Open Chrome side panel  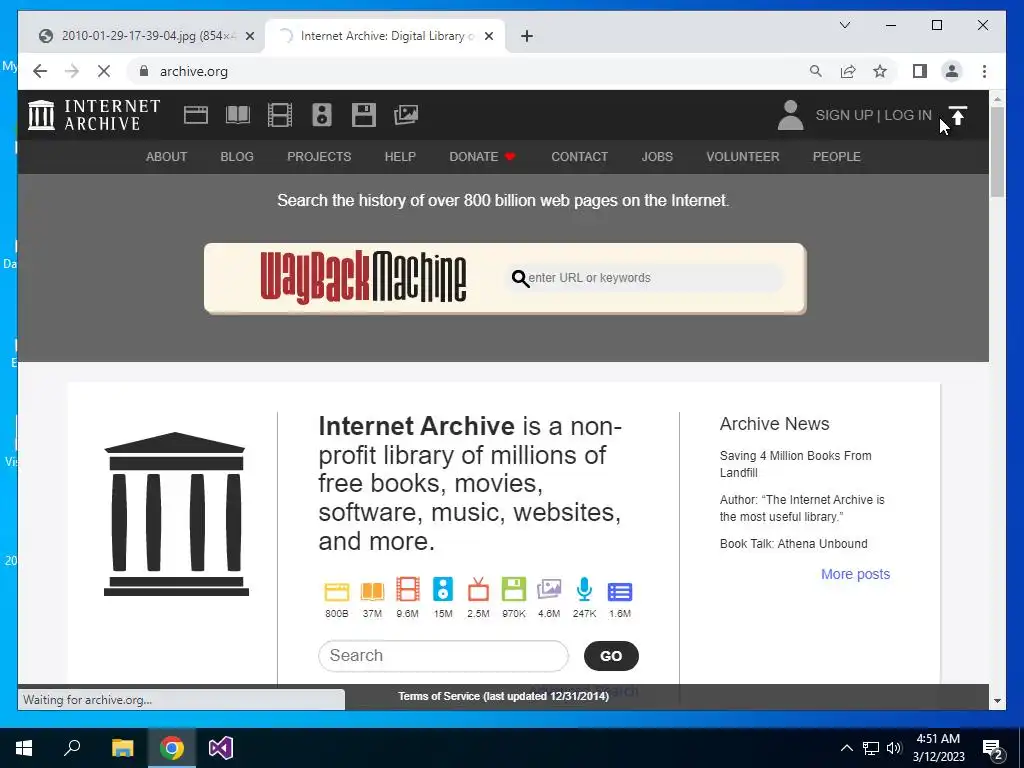pos(920,71)
